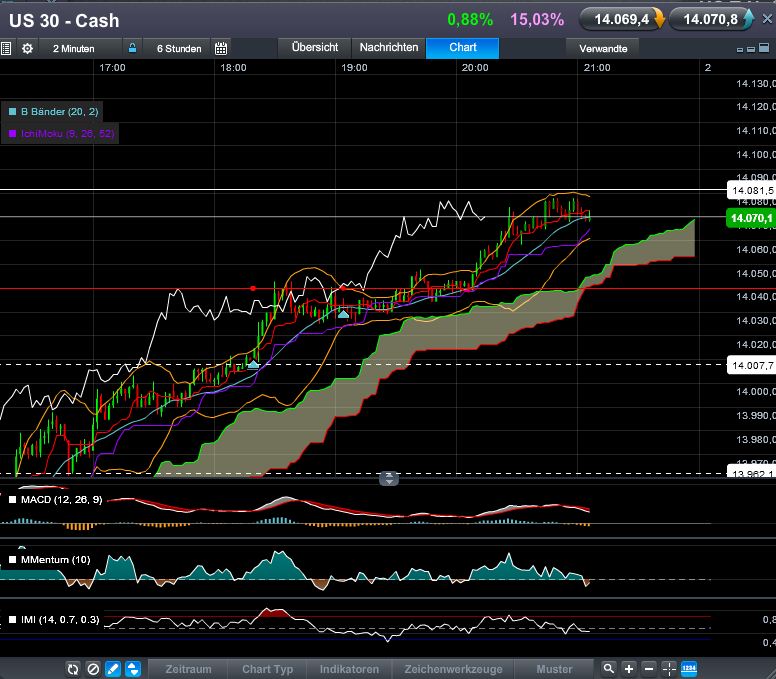Screen dimensions: 776x679
Task: Click the up-down arrows scaling icon
Action: pyautogui.click(x=133, y=669)
